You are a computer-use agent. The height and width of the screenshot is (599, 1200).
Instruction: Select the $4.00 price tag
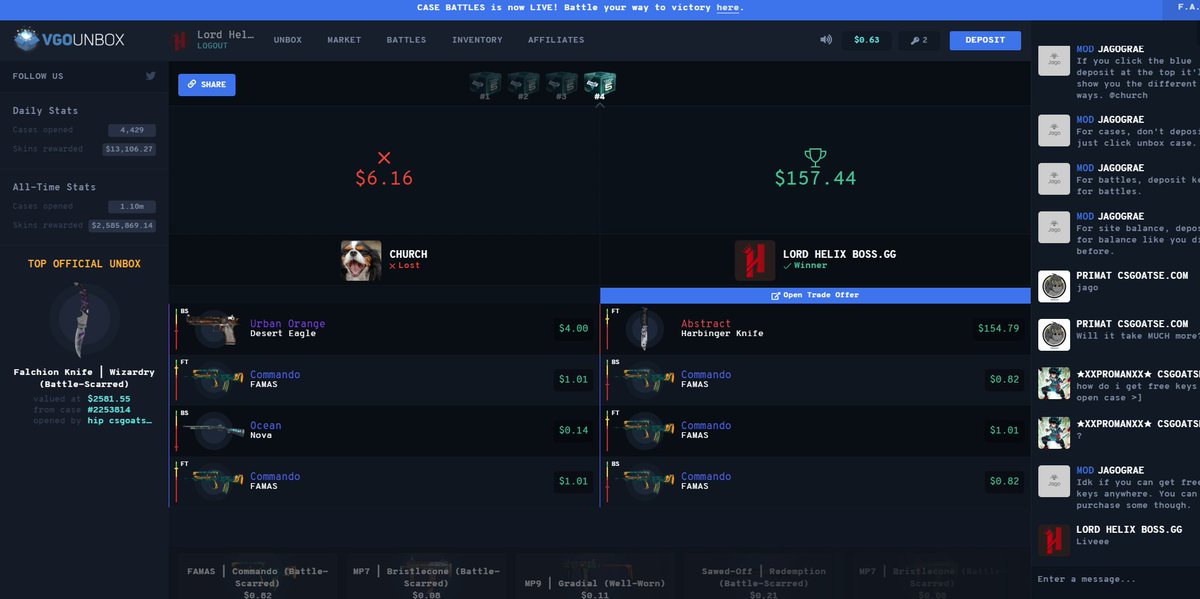click(x=574, y=328)
